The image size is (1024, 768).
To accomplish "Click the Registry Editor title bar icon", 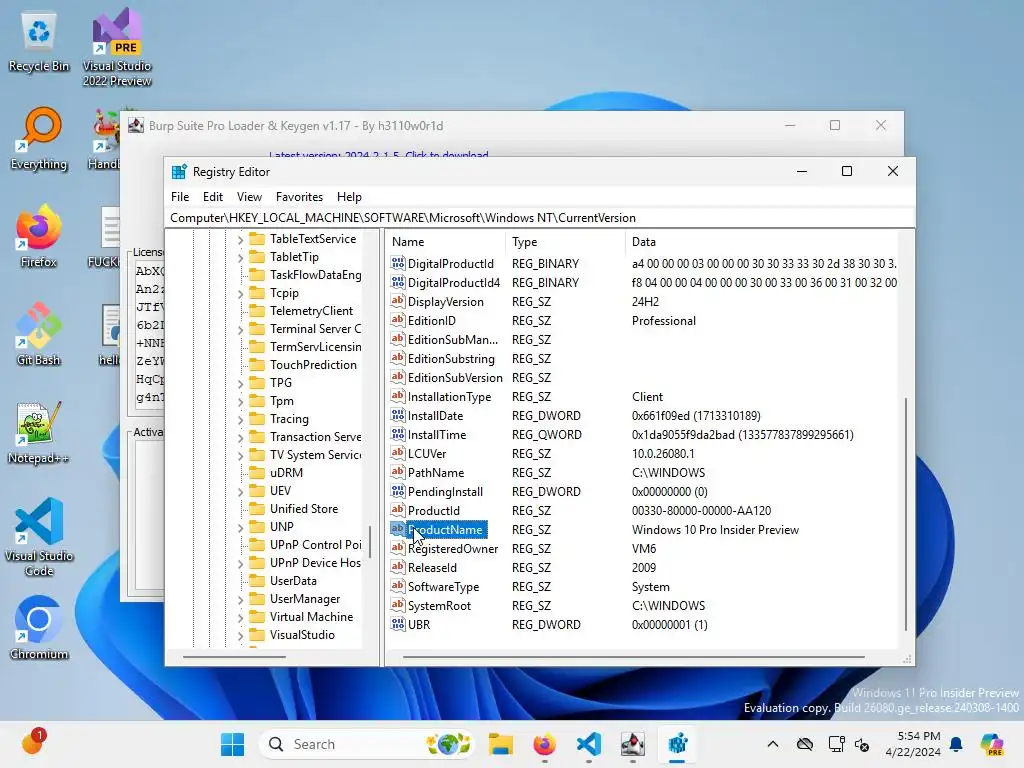I will (x=179, y=172).
